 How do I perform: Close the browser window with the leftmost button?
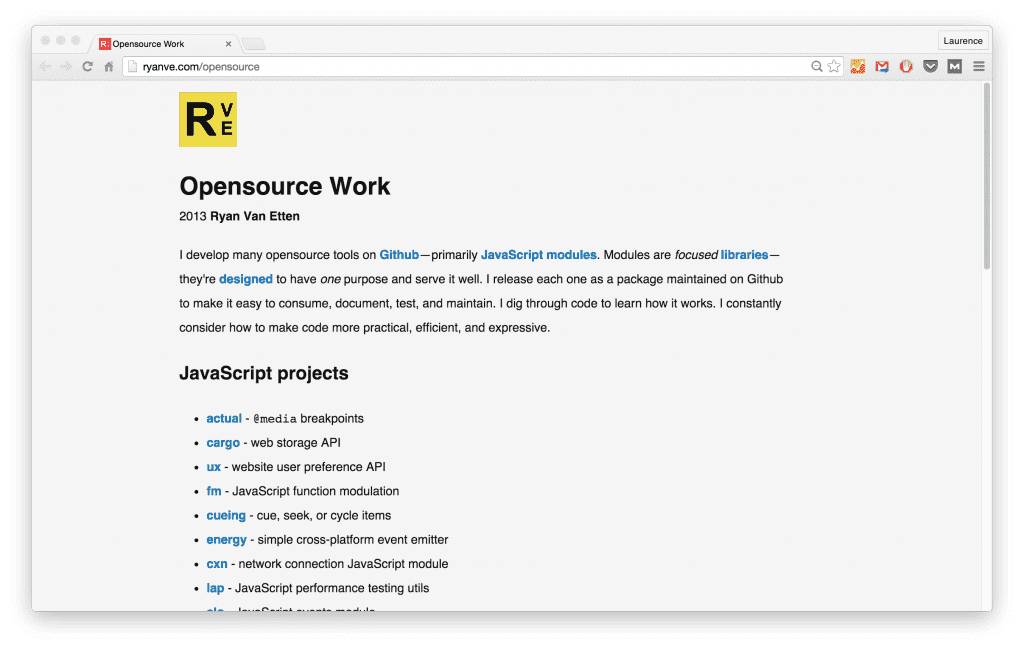46,40
